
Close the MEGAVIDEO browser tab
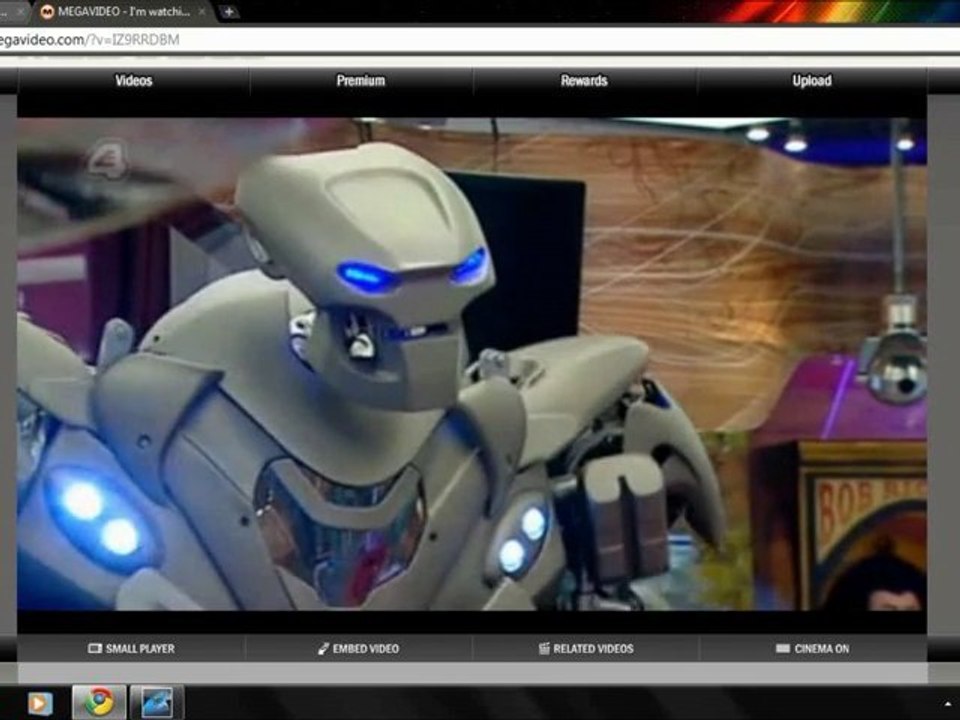pyautogui.click(x=202, y=12)
